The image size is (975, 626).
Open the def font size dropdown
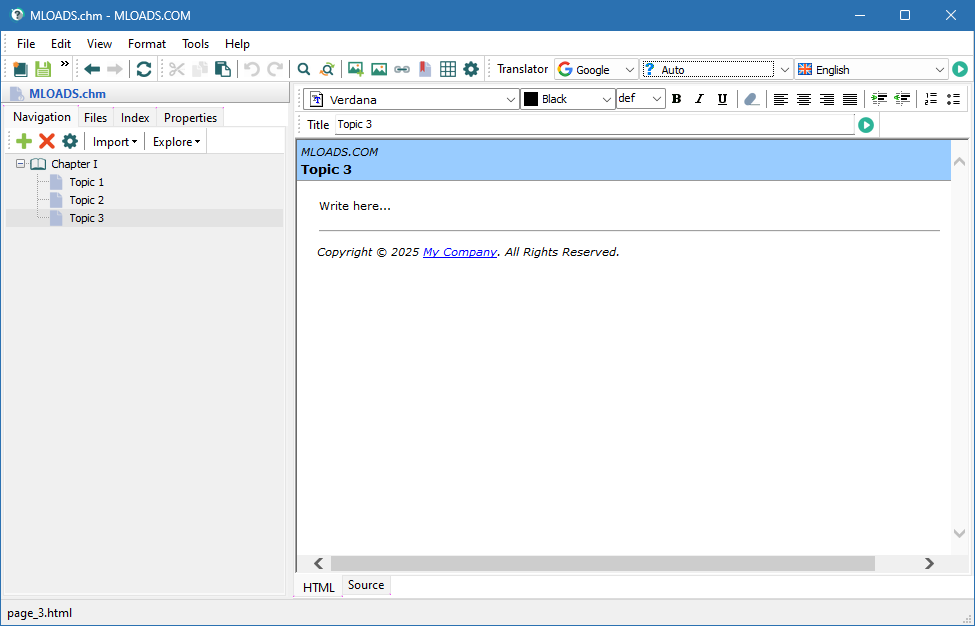[x=640, y=98]
